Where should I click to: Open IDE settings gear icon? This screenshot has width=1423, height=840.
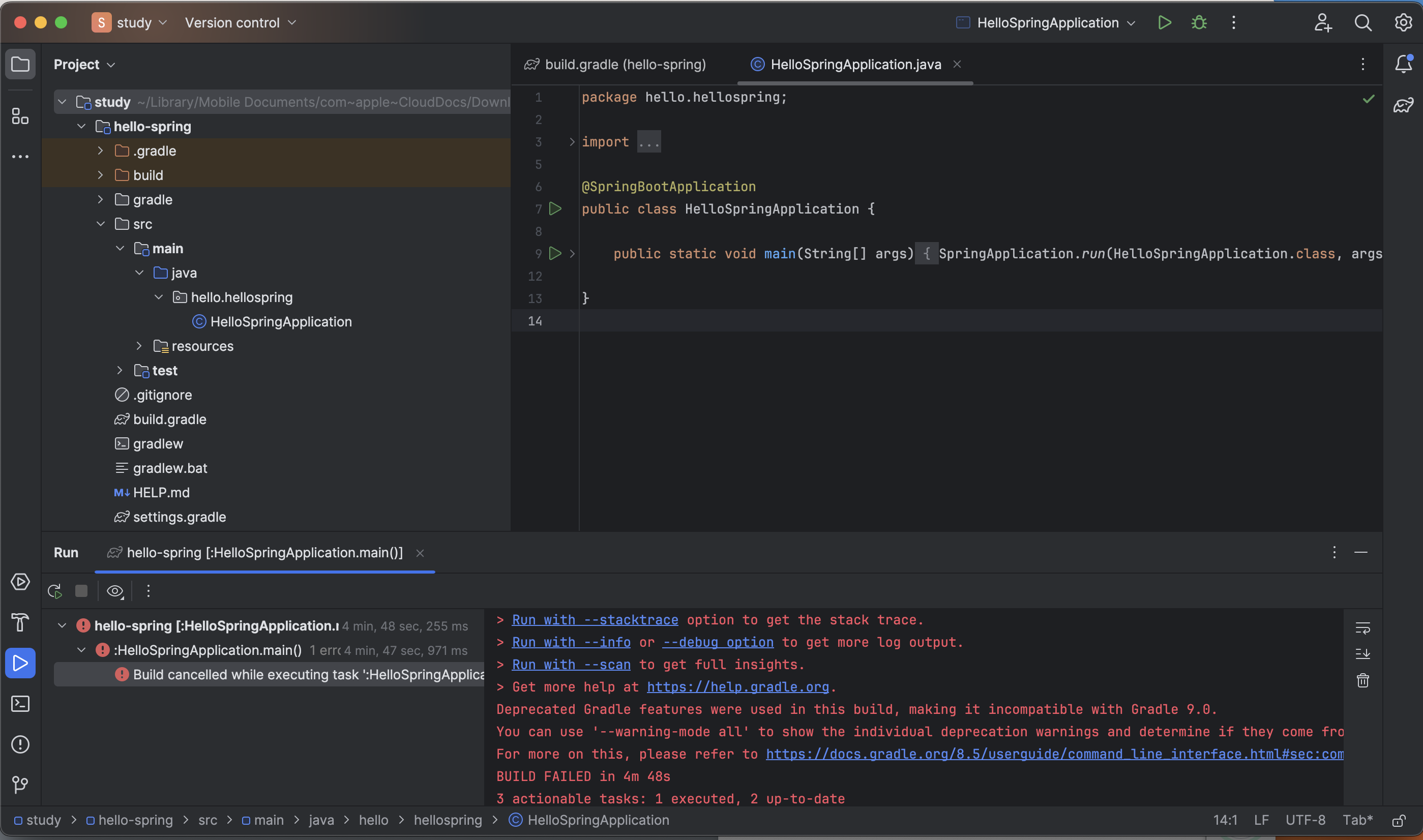(1403, 23)
